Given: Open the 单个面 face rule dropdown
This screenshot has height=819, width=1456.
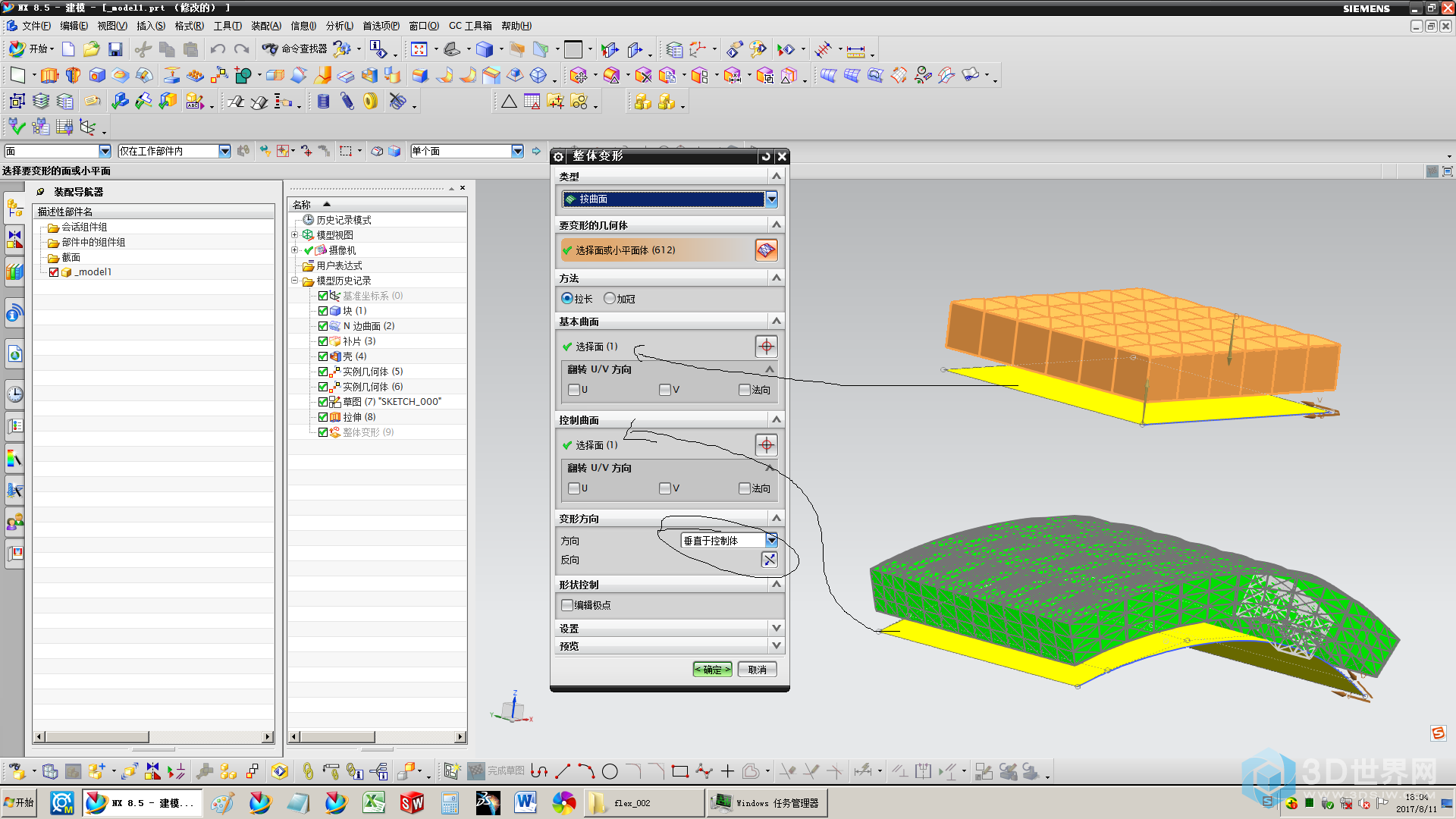Looking at the screenshot, I should coord(517,151).
